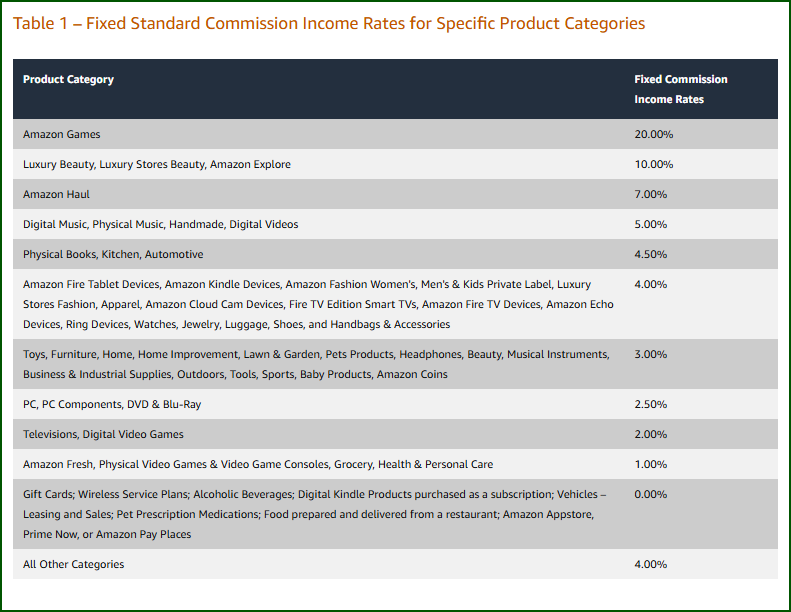Select the PC, PC Components, DVD & Blu-Ray row

coord(395,404)
